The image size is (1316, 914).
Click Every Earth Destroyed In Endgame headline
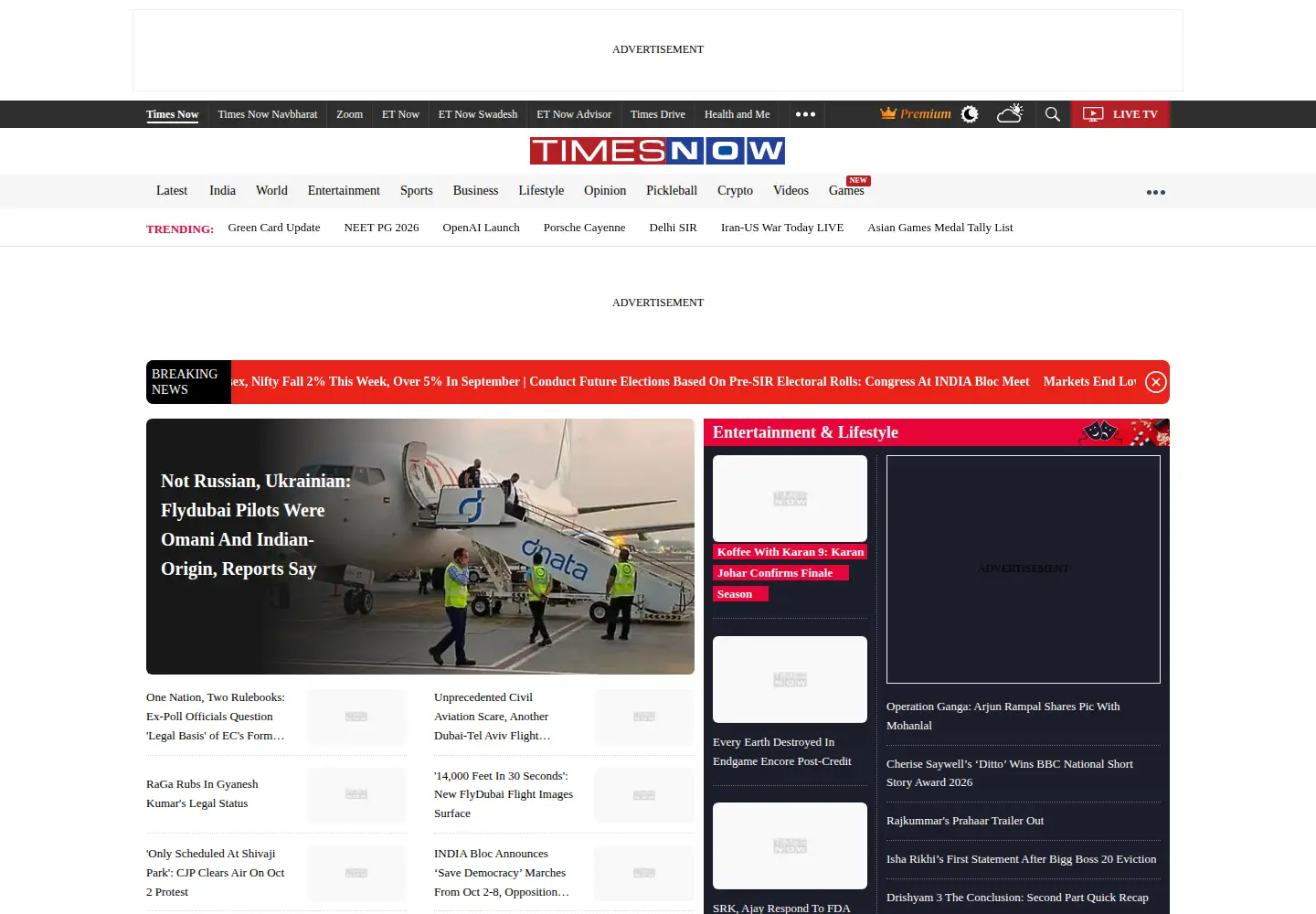point(782,751)
